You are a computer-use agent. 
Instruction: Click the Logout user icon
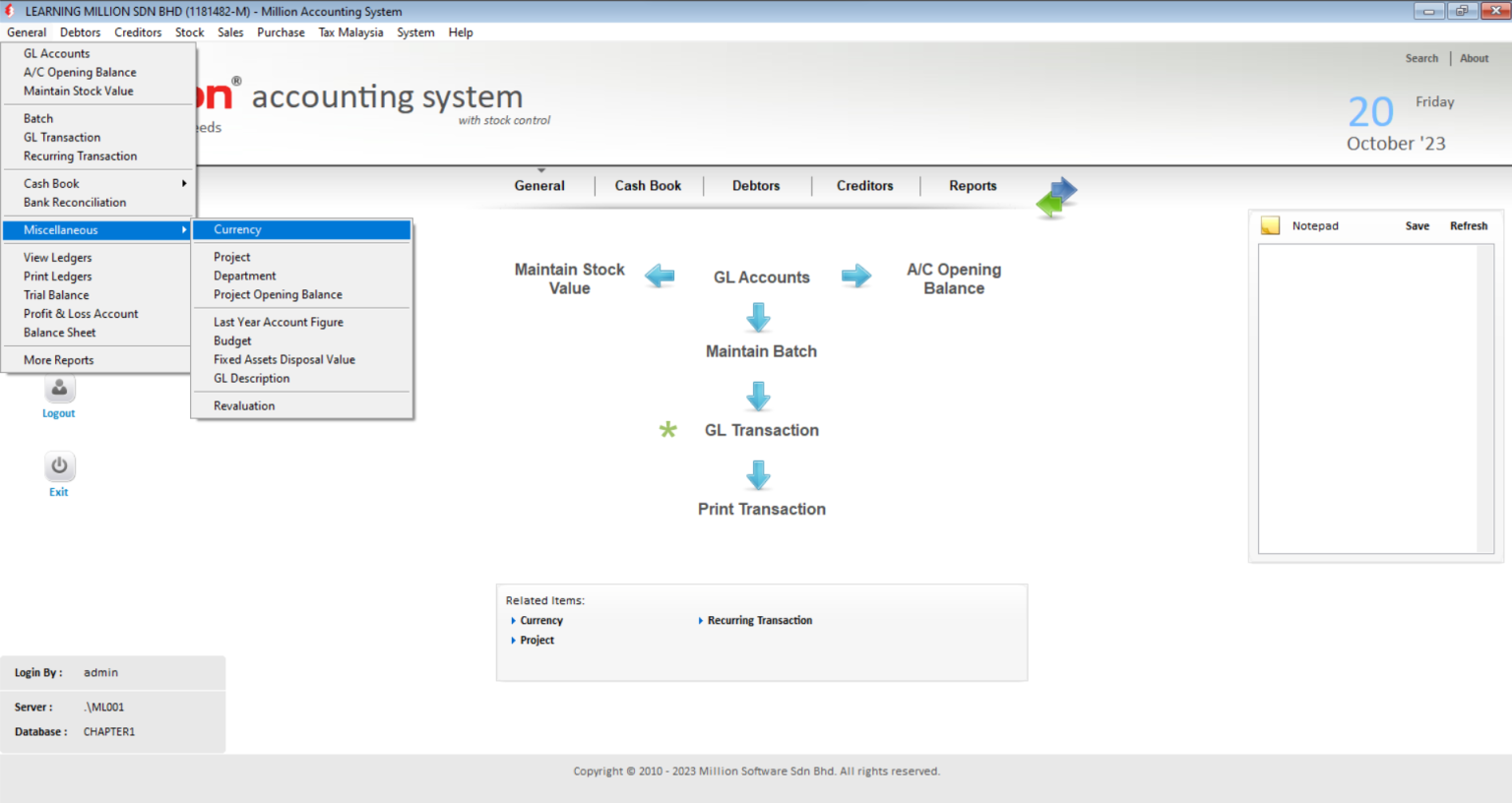click(59, 388)
